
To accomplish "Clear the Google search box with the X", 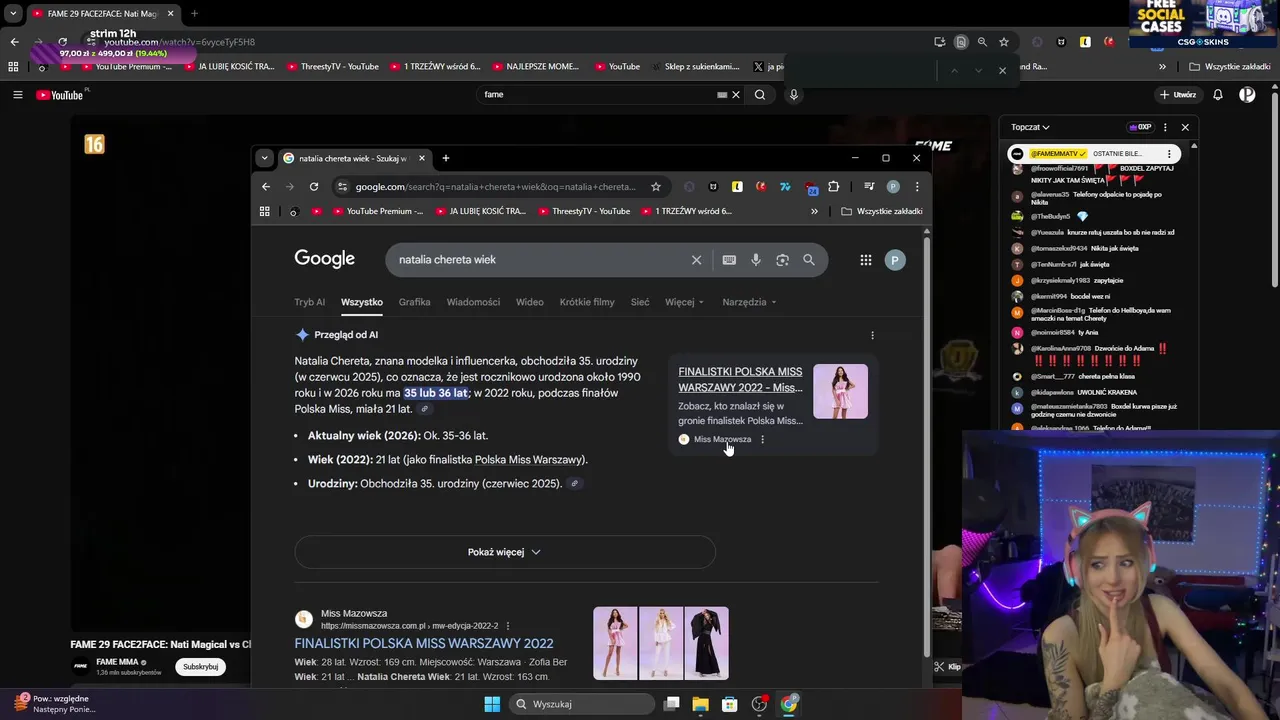I will [x=697, y=260].
